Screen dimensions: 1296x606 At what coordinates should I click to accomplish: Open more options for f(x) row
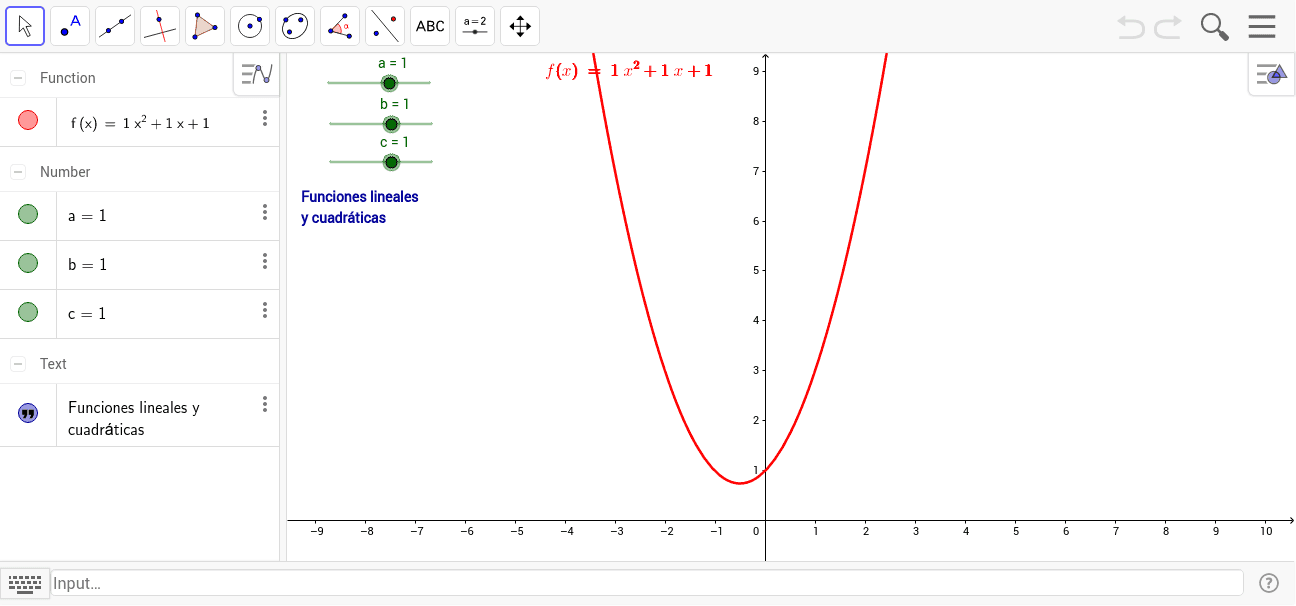[x=265, y=118]
